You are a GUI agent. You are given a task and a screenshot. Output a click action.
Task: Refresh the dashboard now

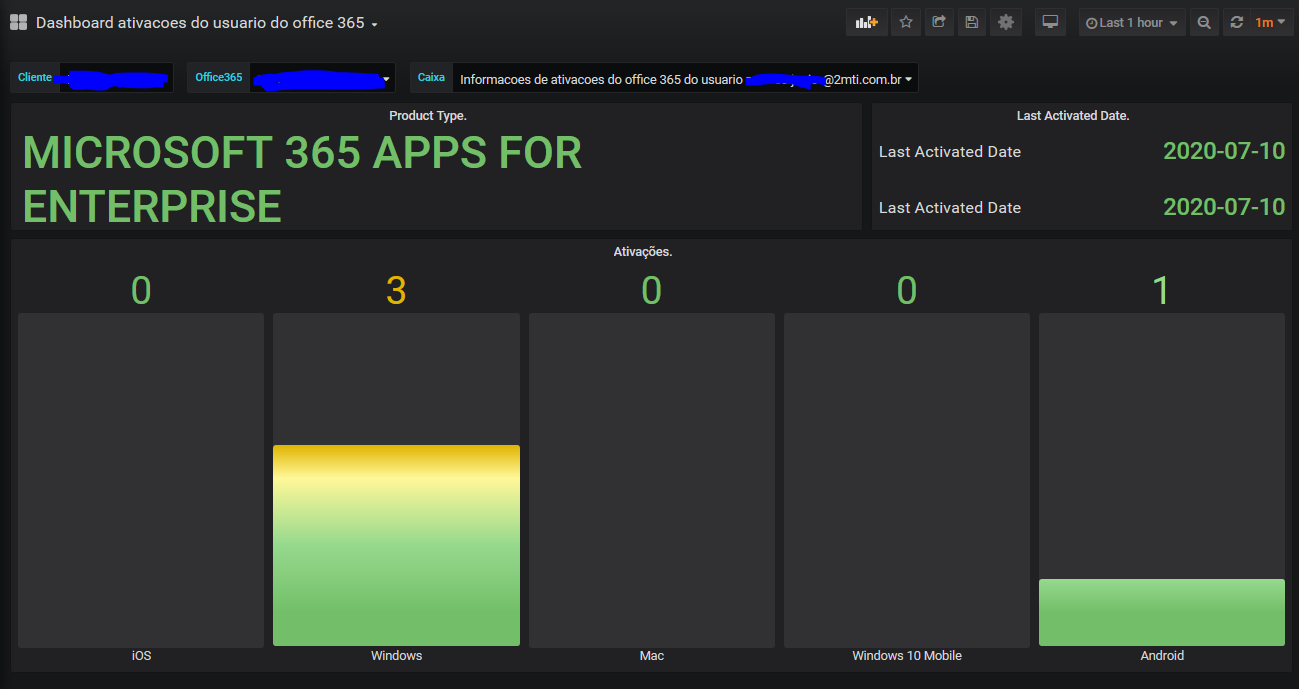pos(1237,22)
